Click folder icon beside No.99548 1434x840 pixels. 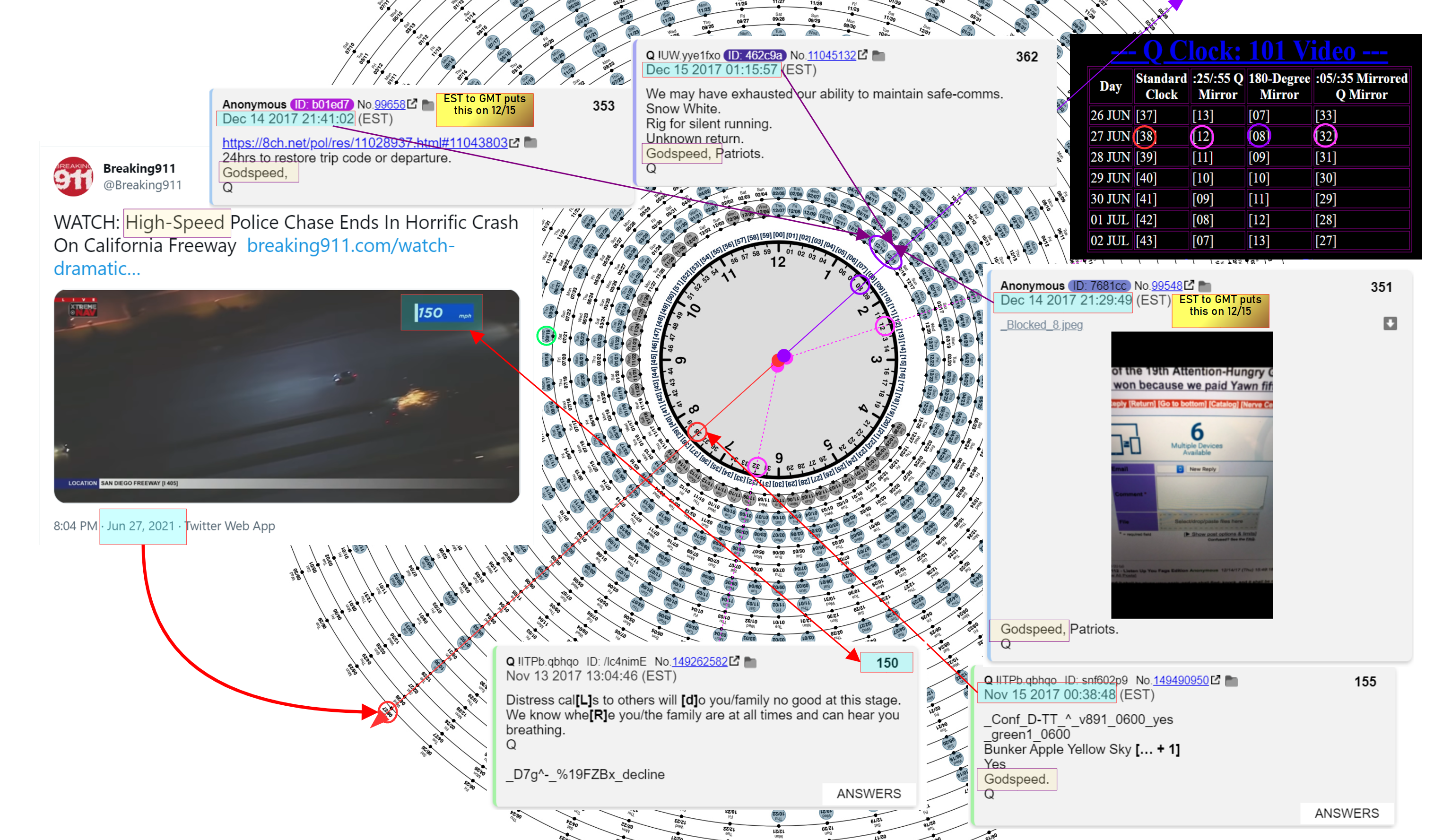(x=1205, y=286)
